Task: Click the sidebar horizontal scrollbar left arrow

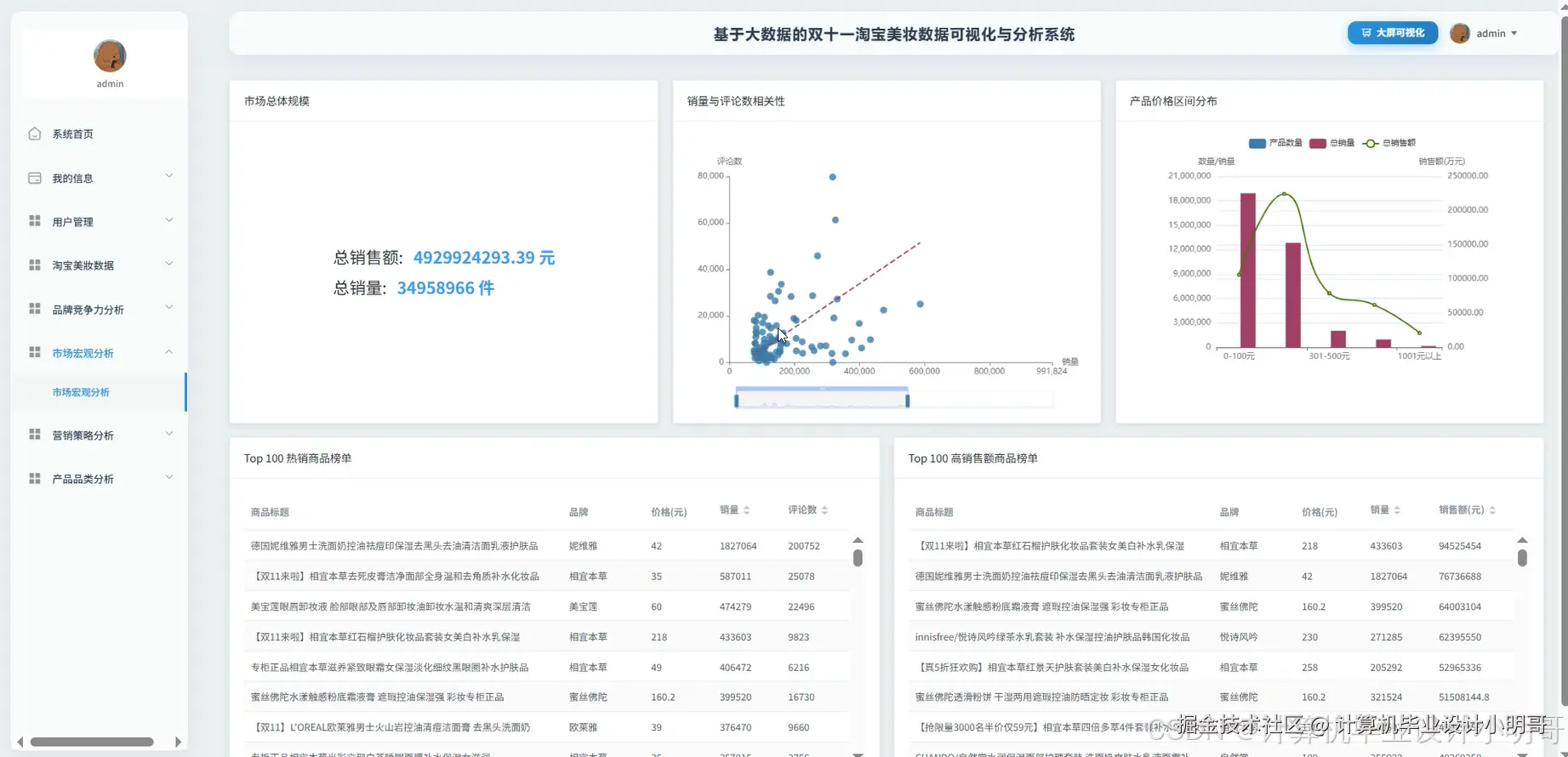Action: (x=20, y=742)
